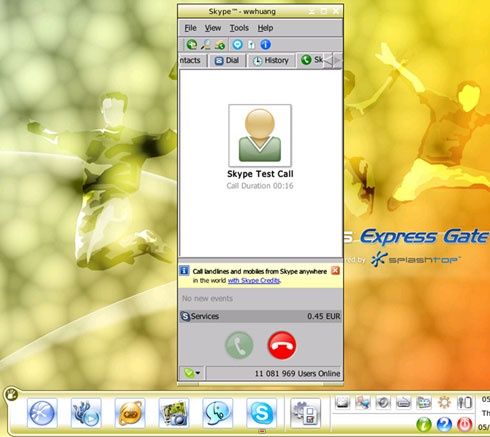The height and width of the screenshot is (437, 490).
Task: Click the network users tray icon
Action: 362,402
